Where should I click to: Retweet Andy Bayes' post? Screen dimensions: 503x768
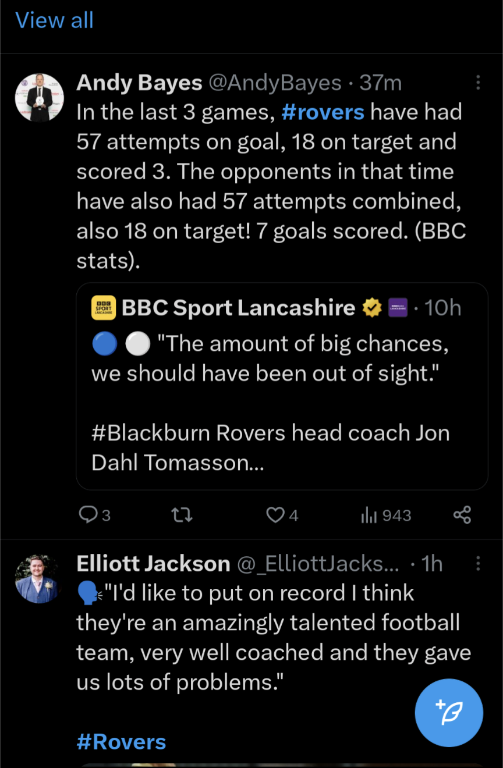[x=182, y=515]
